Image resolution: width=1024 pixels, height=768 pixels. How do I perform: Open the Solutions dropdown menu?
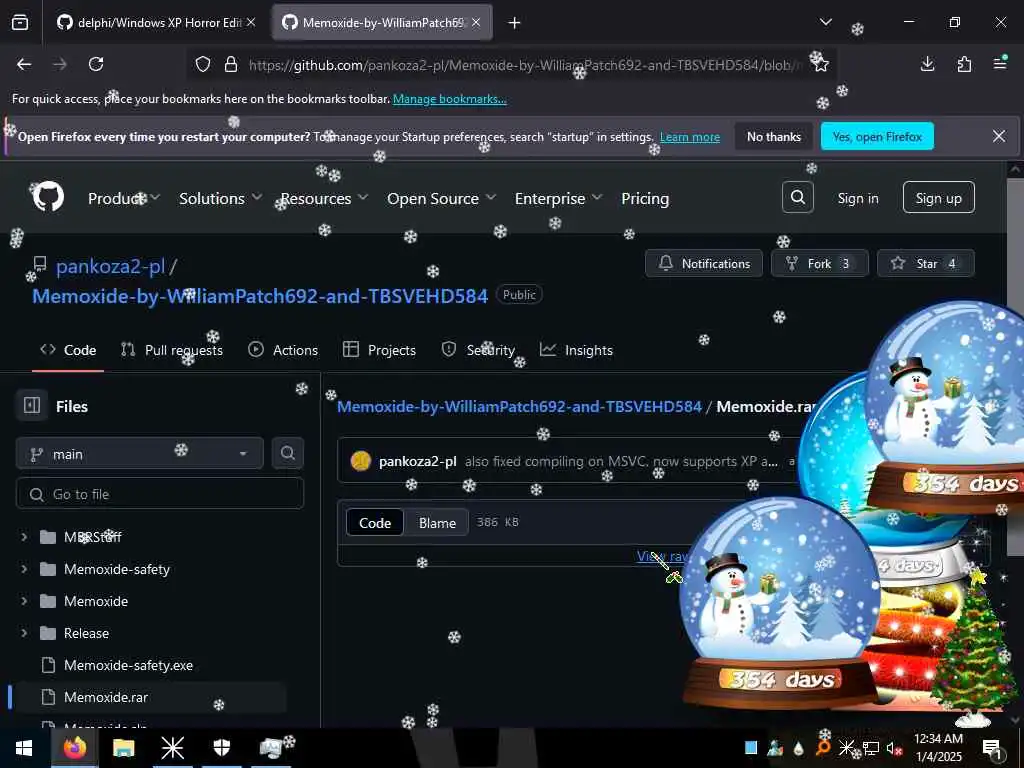click(221, 198)
